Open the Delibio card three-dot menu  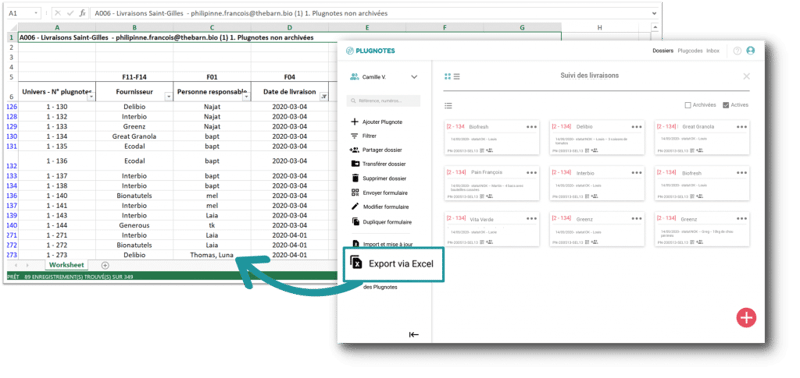636,127
